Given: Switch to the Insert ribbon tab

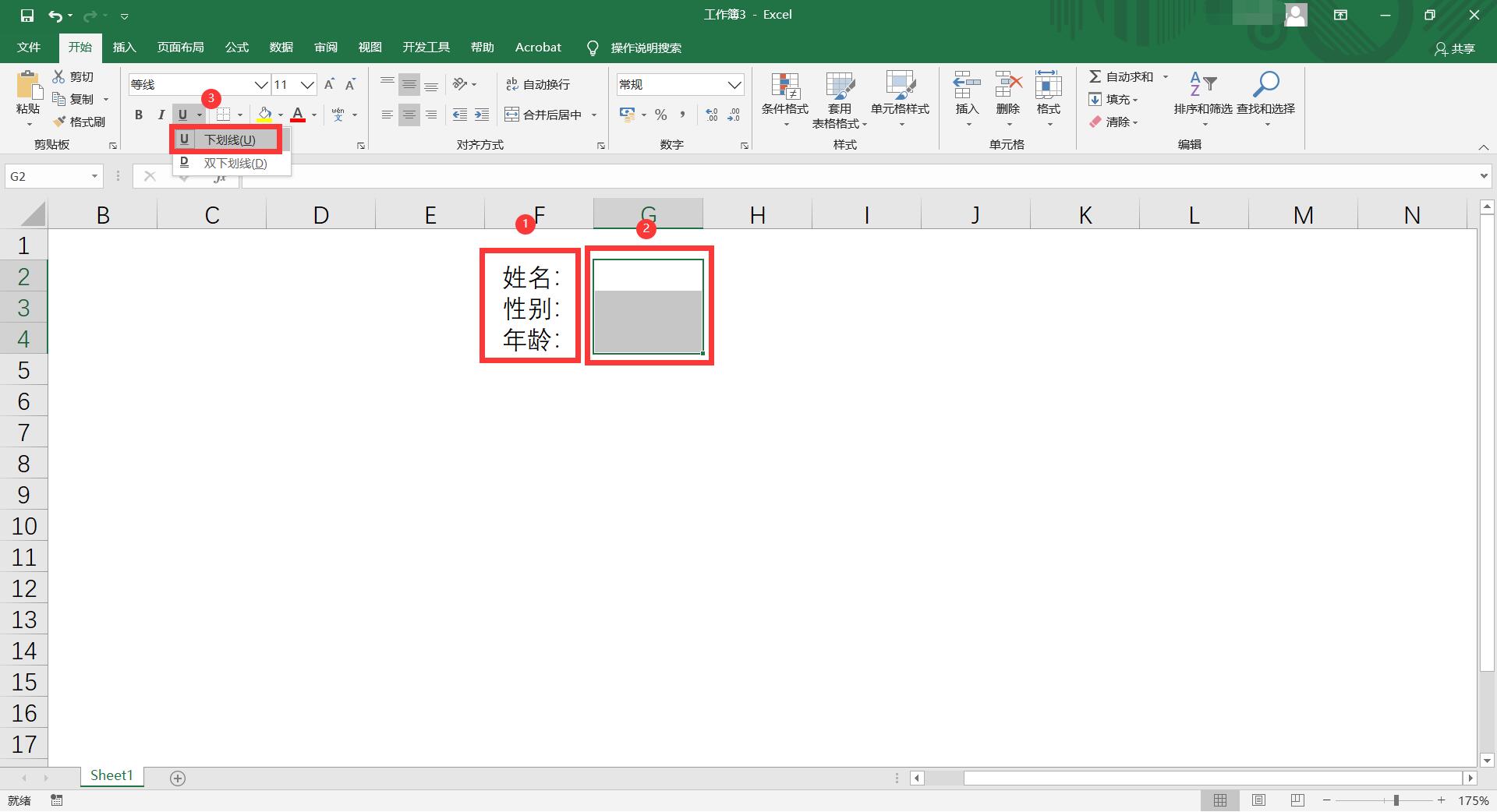Looking at the screenshot, I should (124, 48).
